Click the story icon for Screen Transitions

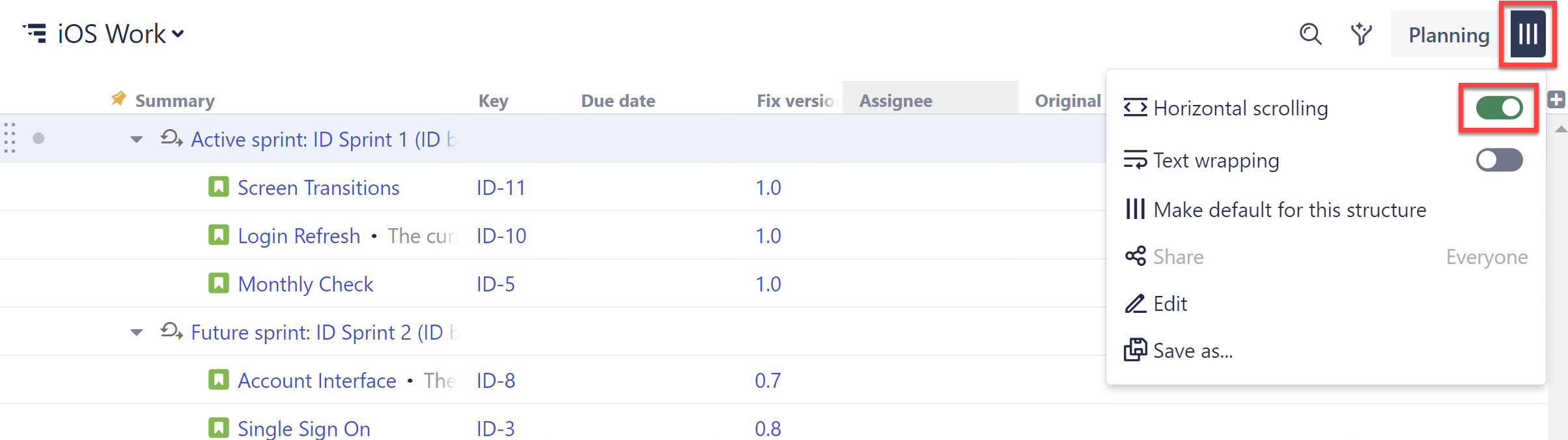pyautogui.click(x=218, y=187)
